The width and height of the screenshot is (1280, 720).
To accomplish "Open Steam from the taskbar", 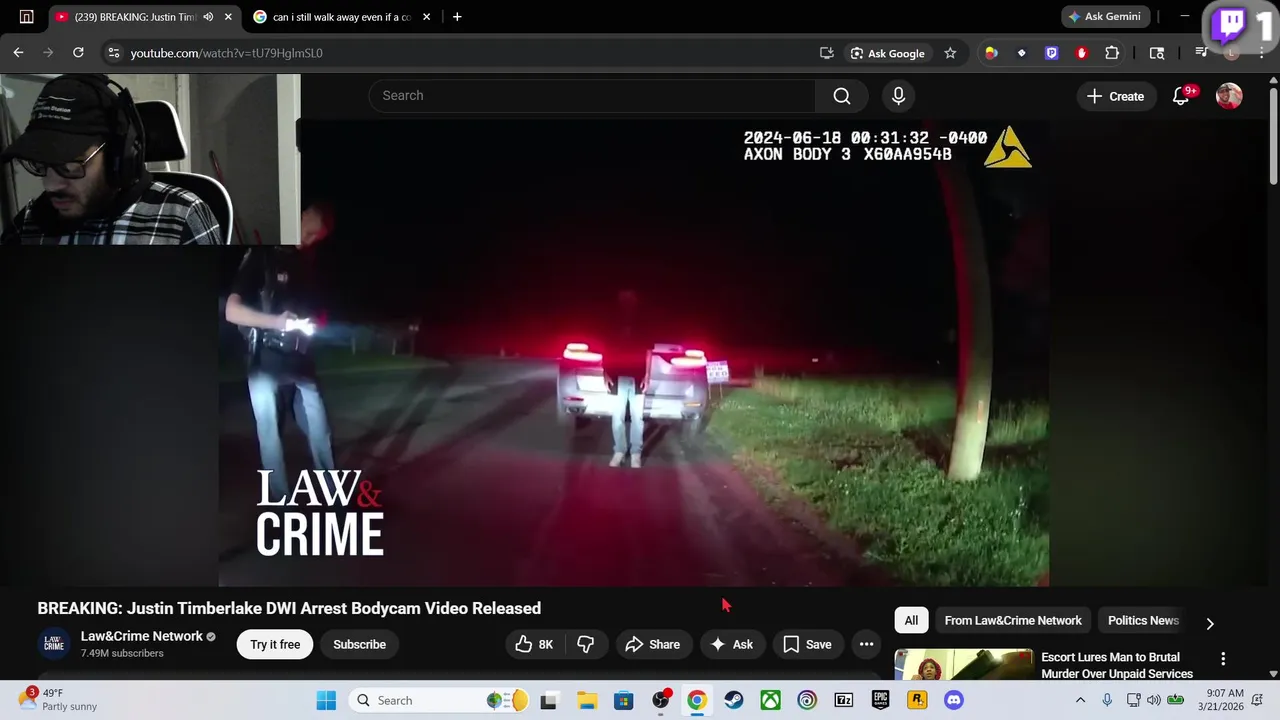I will tap(734, 701).
